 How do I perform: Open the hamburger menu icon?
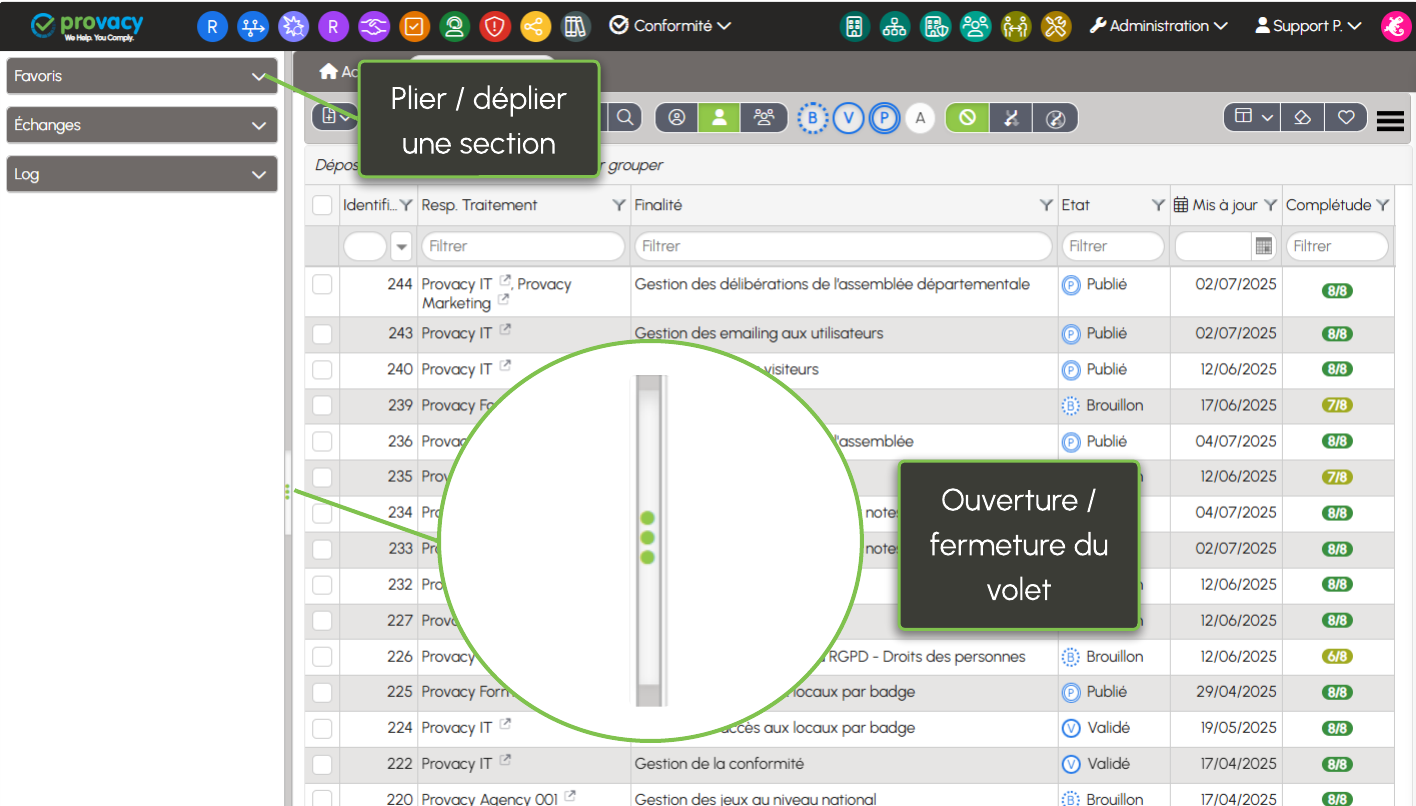coord(1391,120)
